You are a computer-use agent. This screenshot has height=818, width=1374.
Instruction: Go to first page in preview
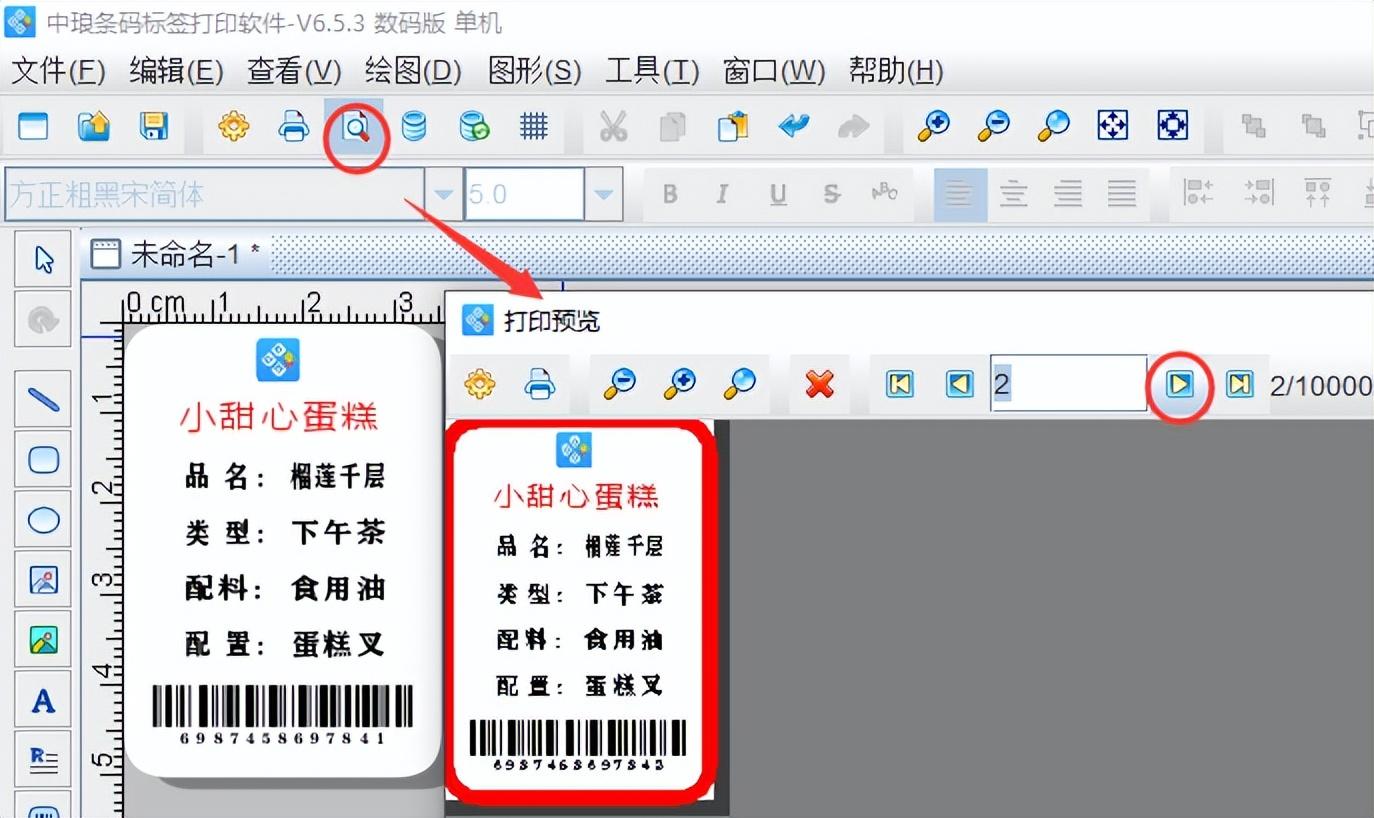pyautogui.click(x=900, y=384)
